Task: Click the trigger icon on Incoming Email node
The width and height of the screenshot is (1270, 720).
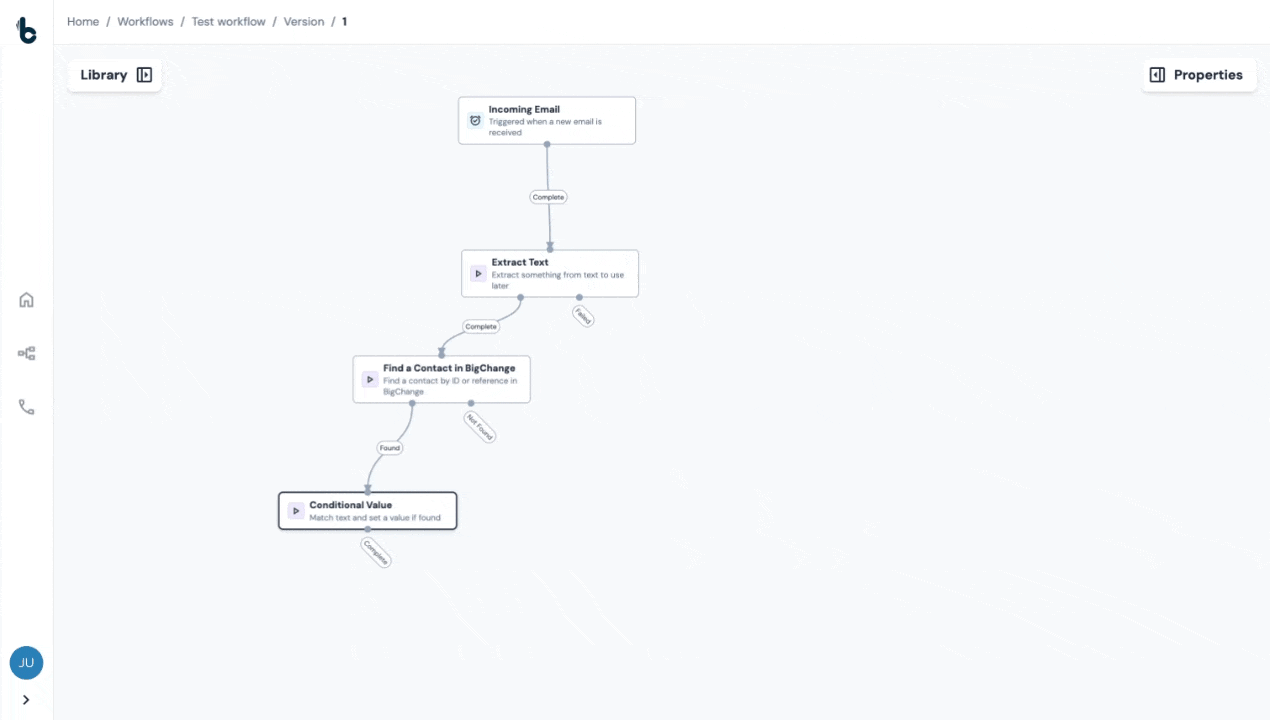Action: [475, 120]
